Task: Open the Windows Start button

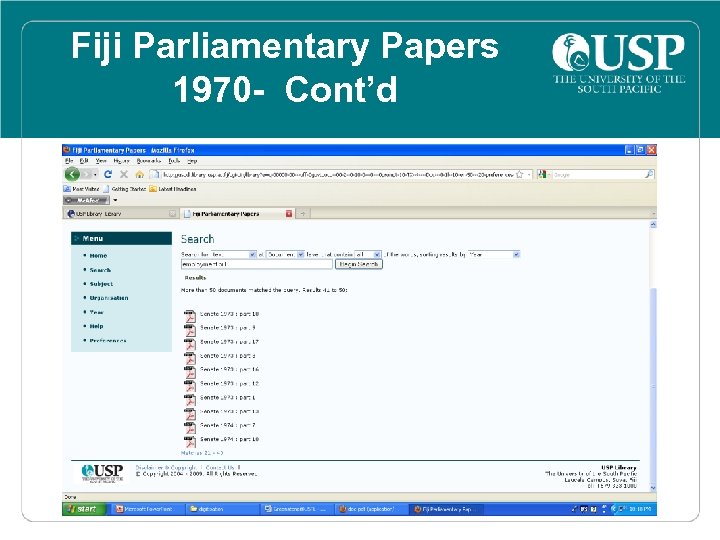Action: click(x=83, y=509)
